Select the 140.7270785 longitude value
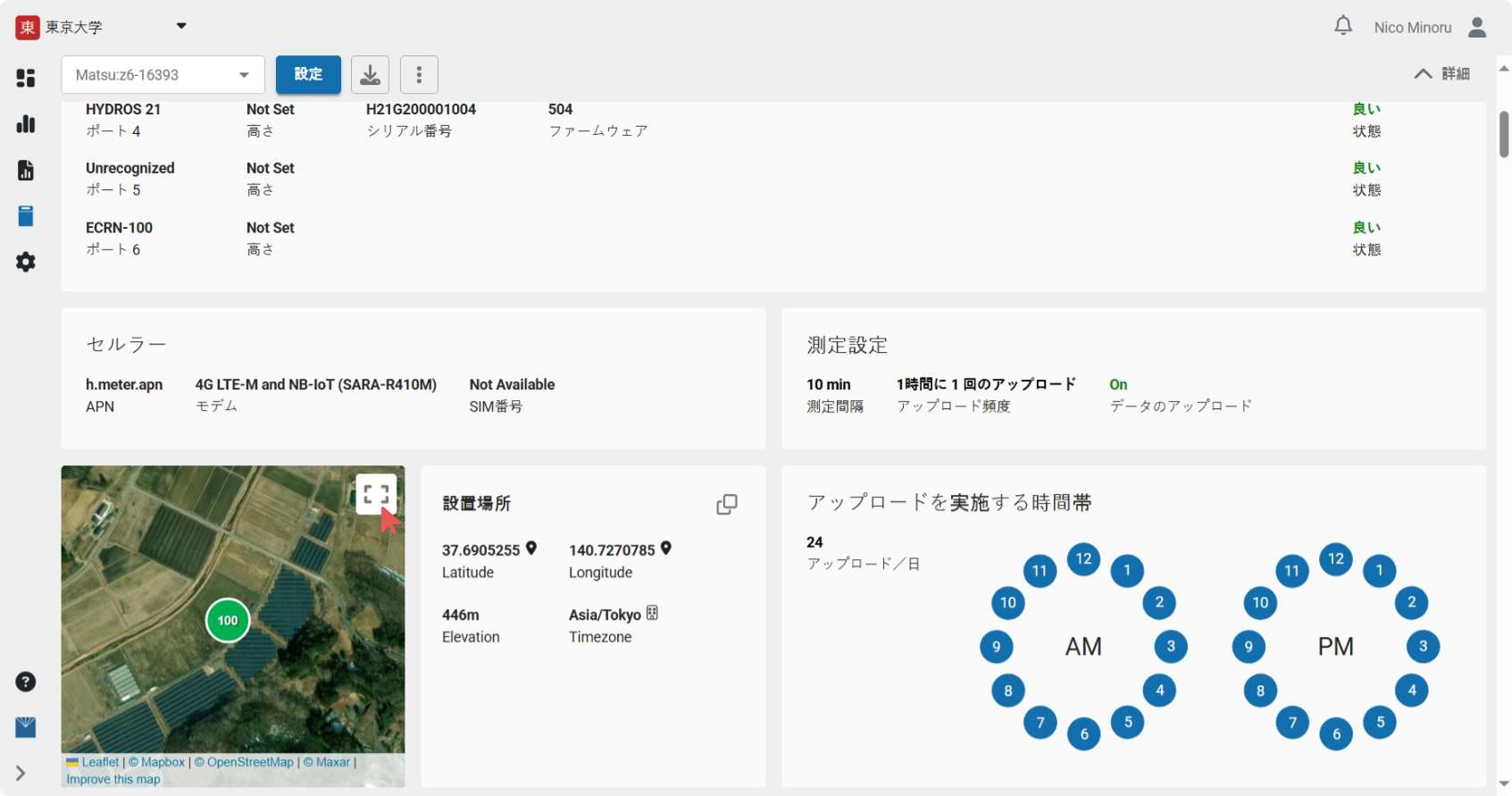This screenshot has width=1512, height=796. (612, 550)
